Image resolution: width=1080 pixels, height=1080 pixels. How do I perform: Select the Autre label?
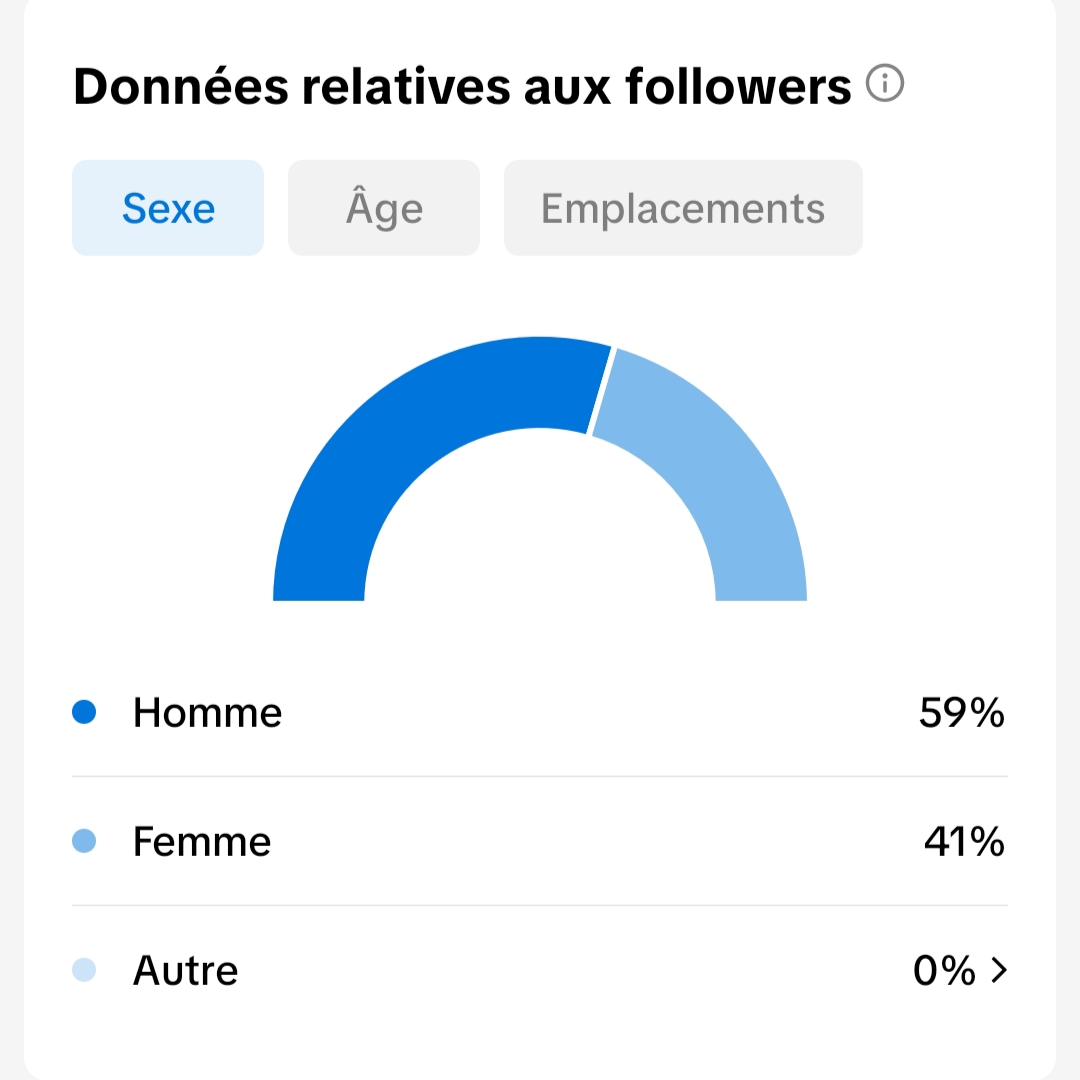tap(186, 971)
